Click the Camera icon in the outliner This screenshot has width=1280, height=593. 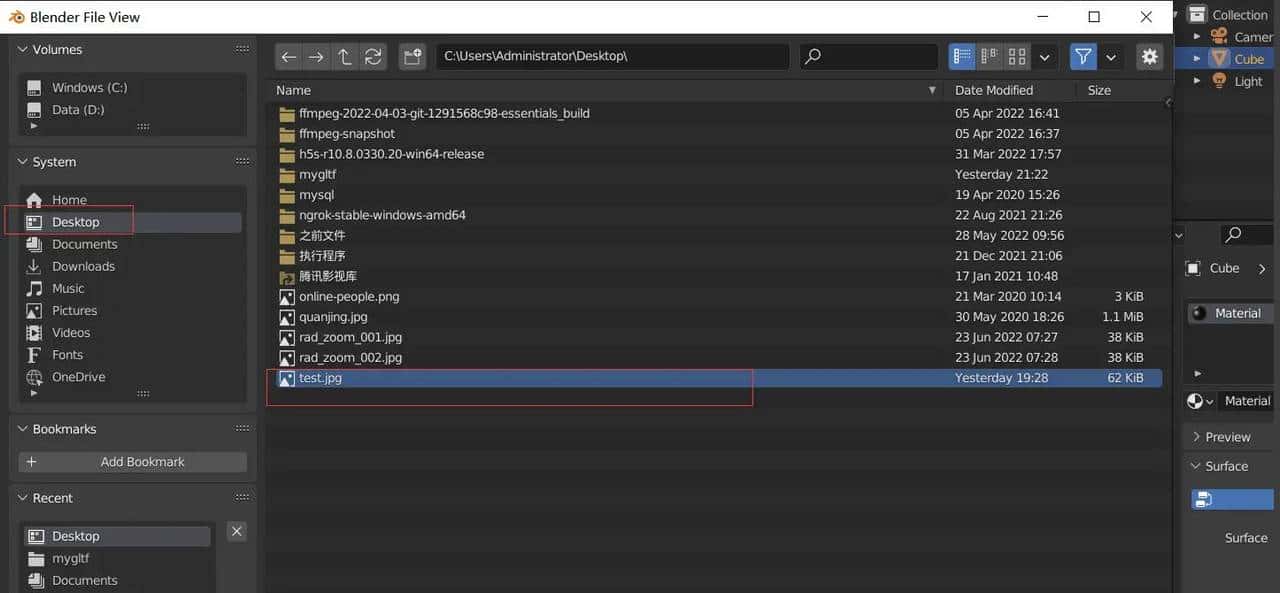(1221, 36)
